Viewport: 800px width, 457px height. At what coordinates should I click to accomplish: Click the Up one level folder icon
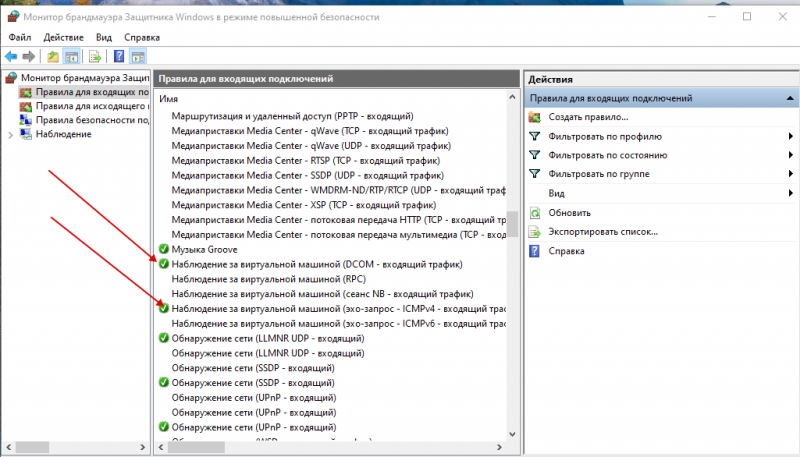click(54, 57)
